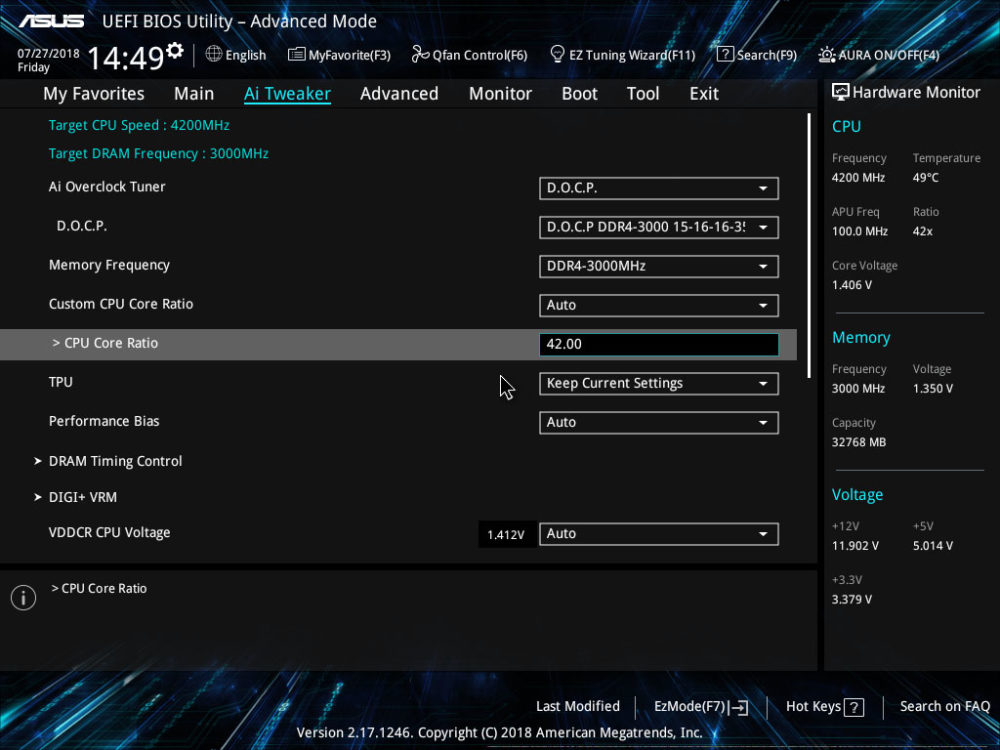Image resolution: width=1000 pixels, height=750 pixels.
Task: Click the VDDCR CPU Voltage label
Action: pyautogui.click(x=110, y=533)
